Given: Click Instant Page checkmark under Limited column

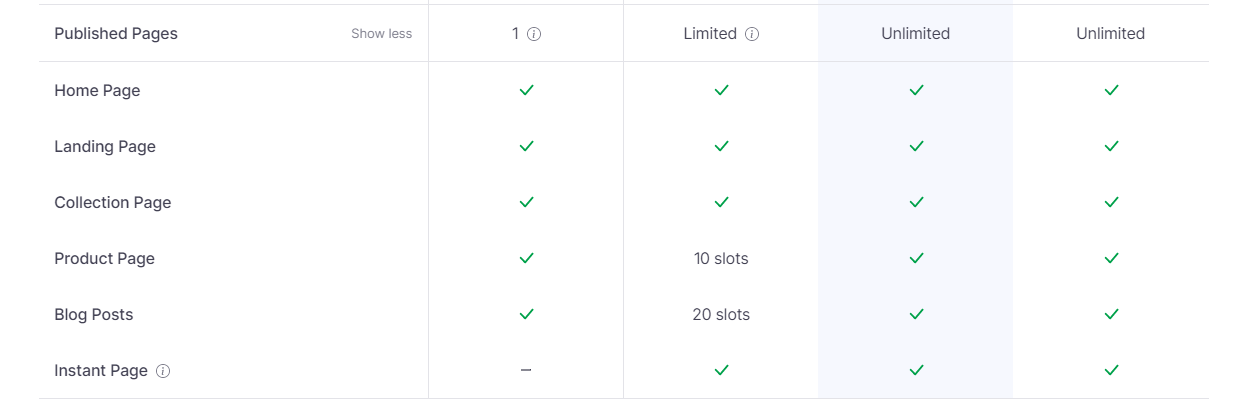Looking at the screenshot, I should click(721, 370).
